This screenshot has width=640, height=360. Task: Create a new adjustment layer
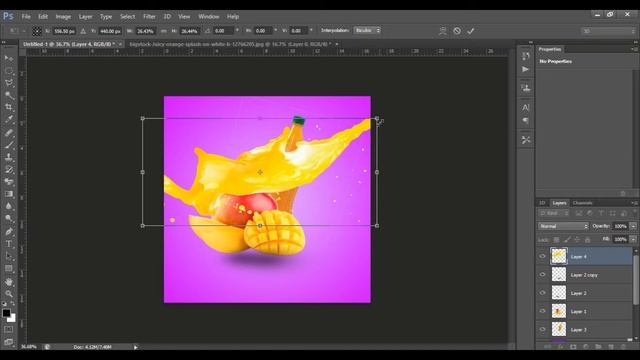[x=586, y=347]
